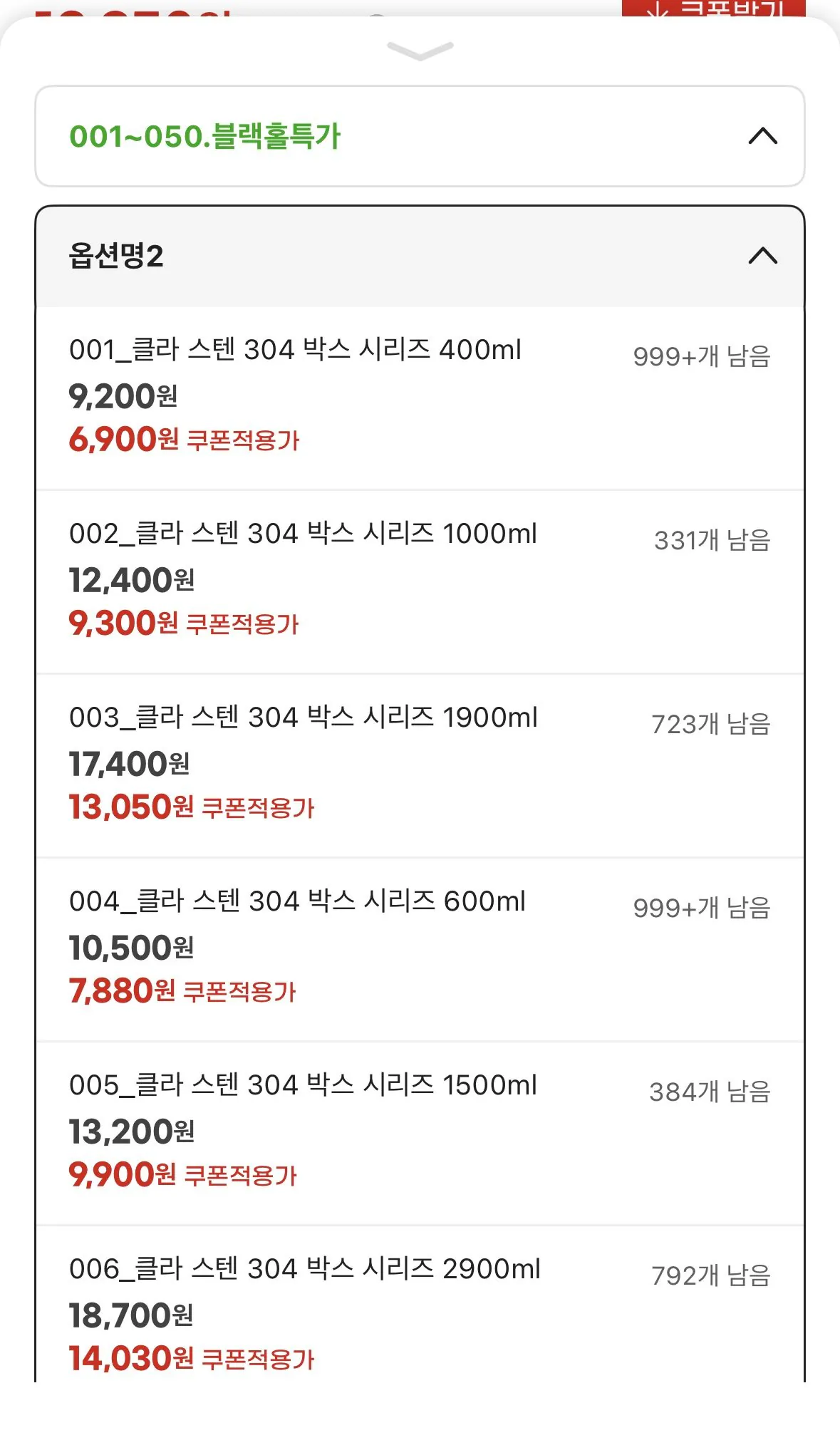Tap 384개 남음 stock label
840x1455 pixels.
(x=710, y=1092)
